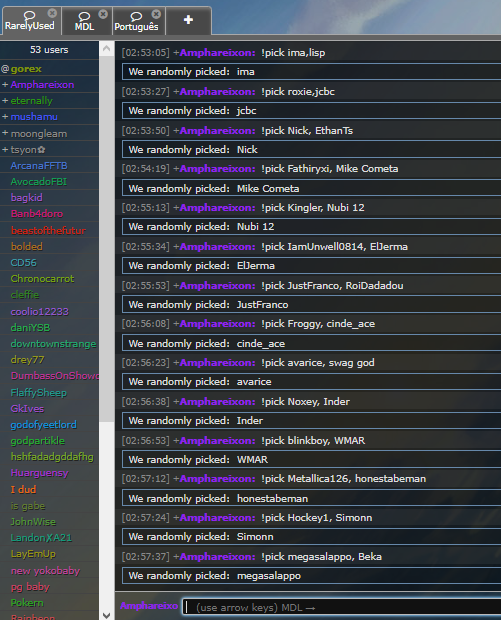
Task: Close the MDL room tab
Action: point(103,14)
